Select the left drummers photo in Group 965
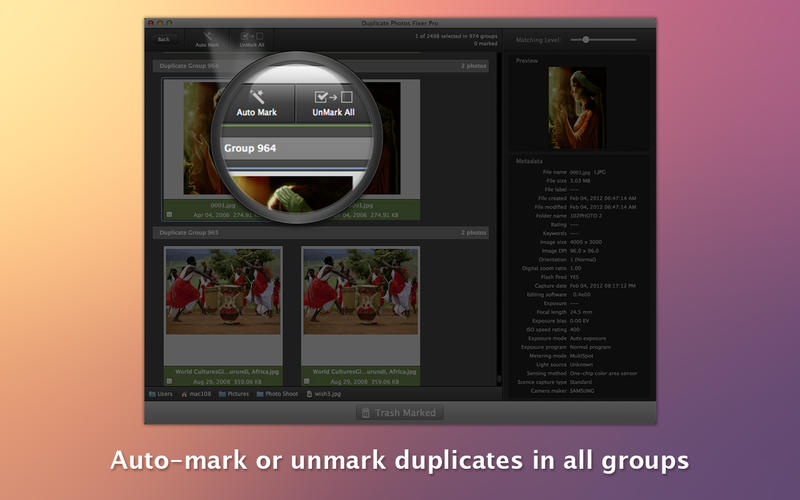Image resolution: width=800 pixels, height=500 pixels. [x=223, y=290]
